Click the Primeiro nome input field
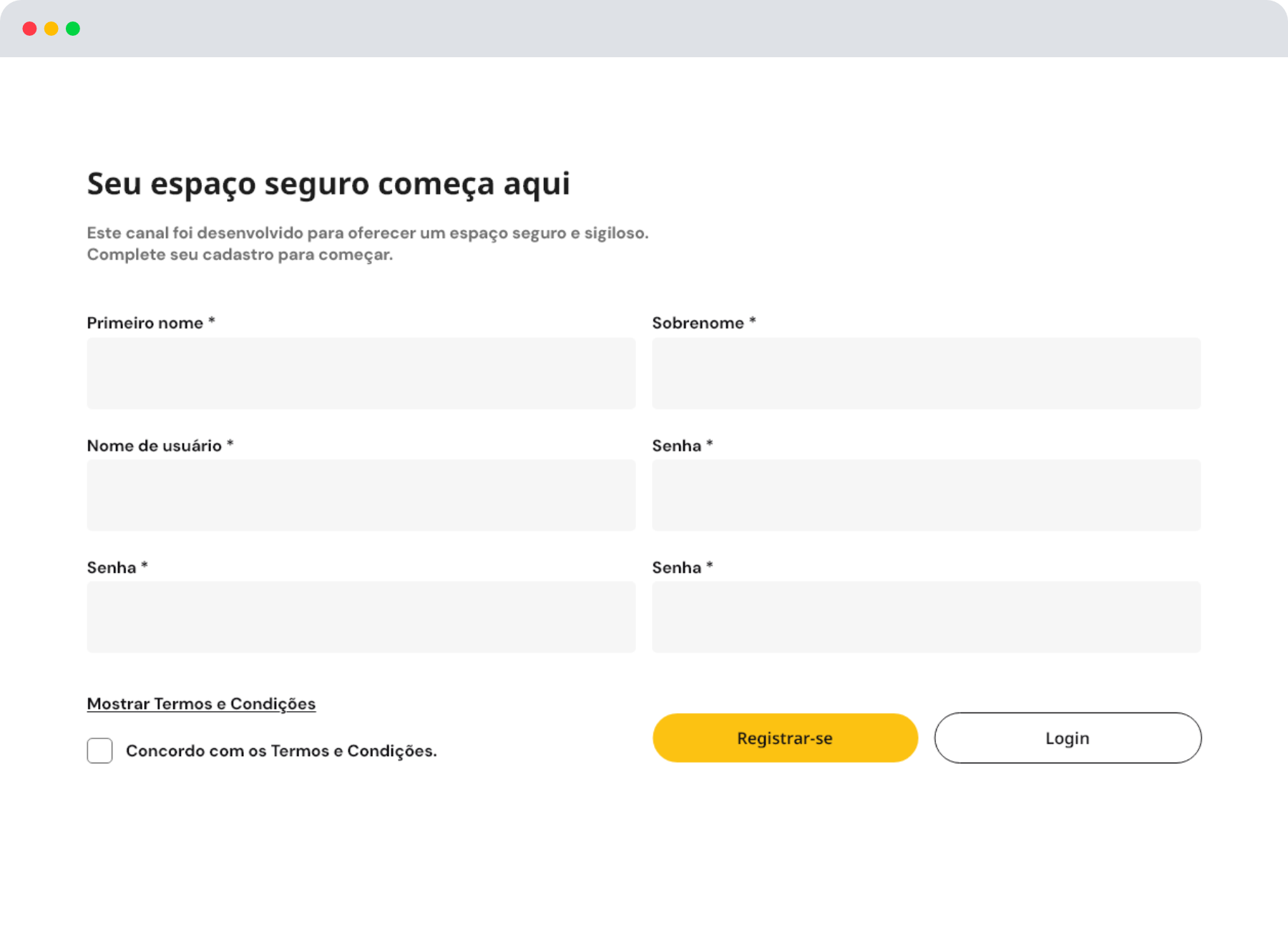The height and width of the screenshot is (930, 1288). coord(361,373)
